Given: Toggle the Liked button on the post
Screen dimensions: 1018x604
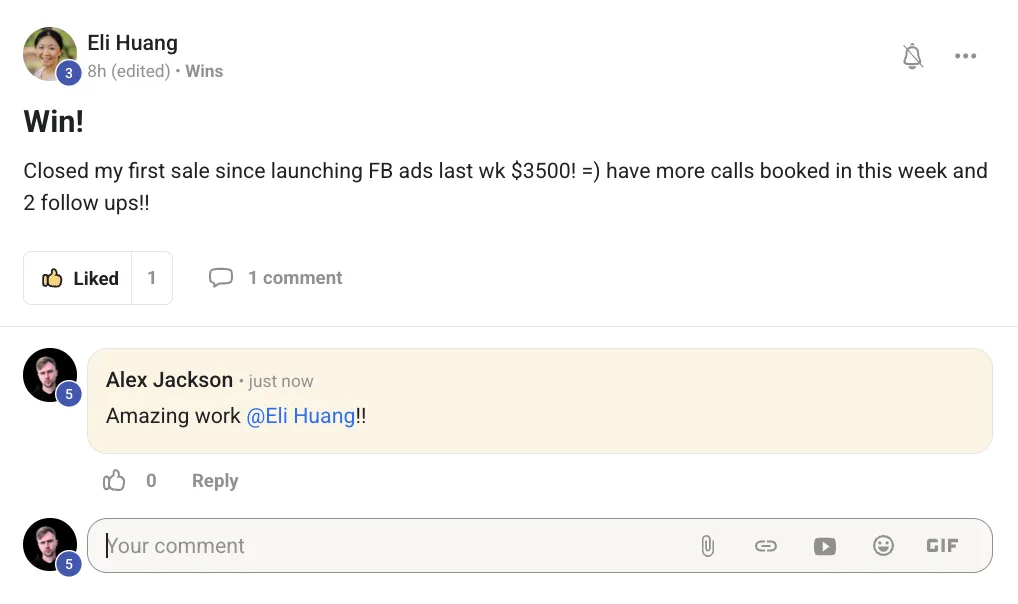Looking at the screenshot, I should click(x=80, y=278).
